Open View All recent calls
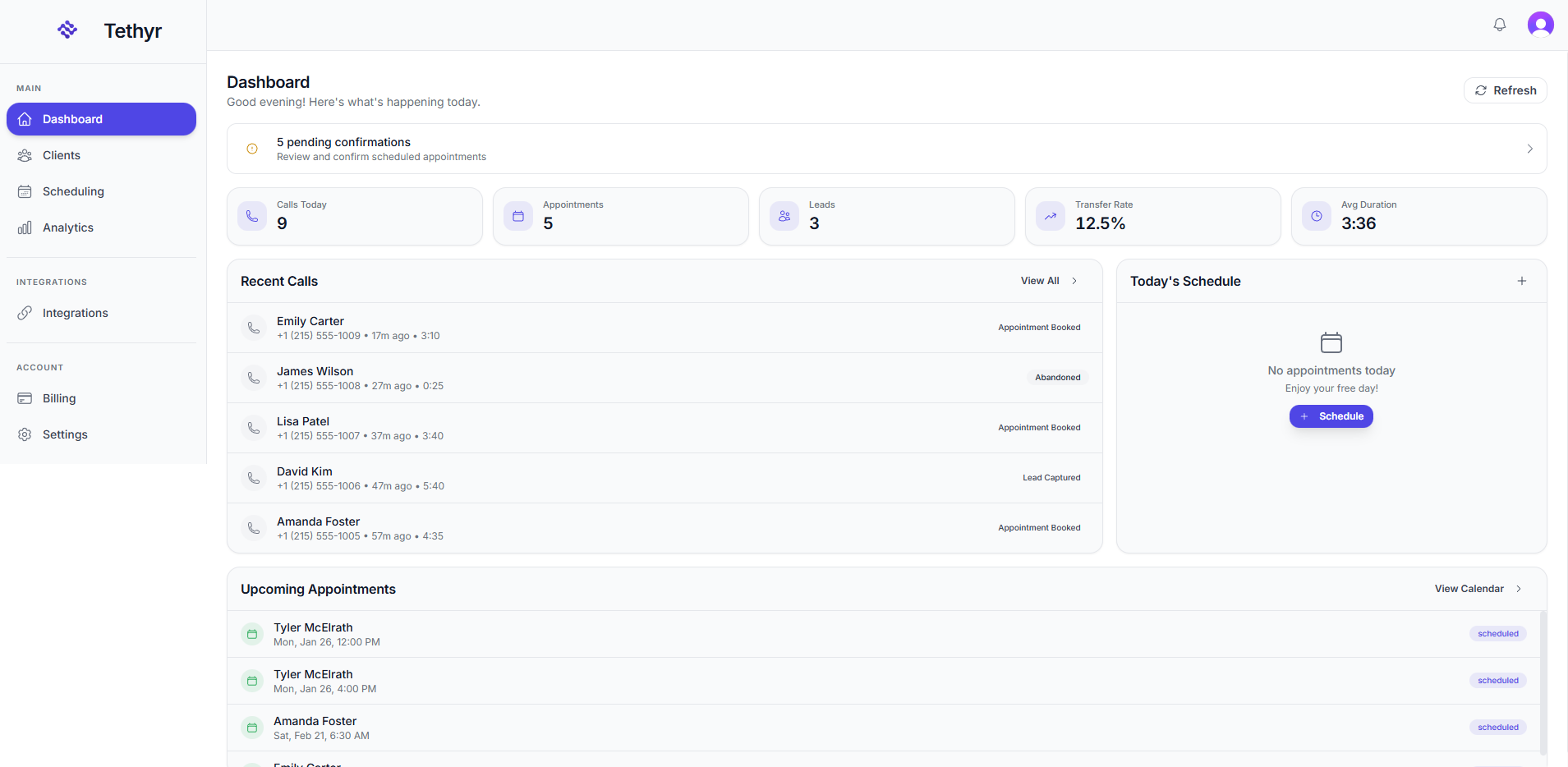Viewport: 1568px width, 767px height. coord(1048,281)
